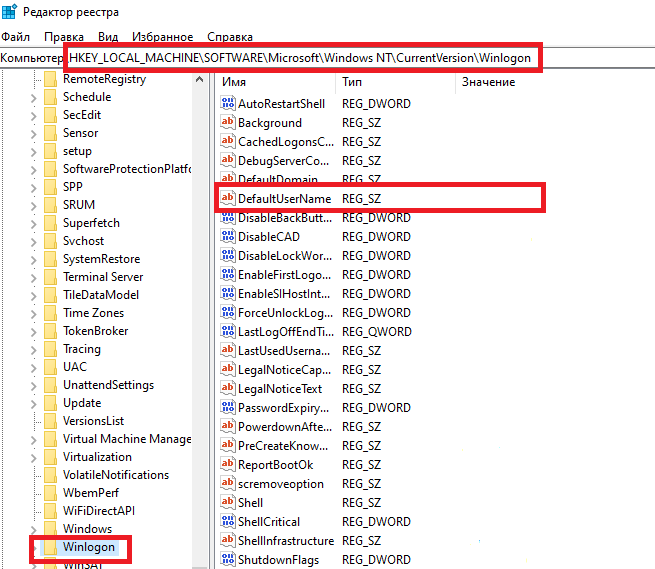The width and height of the screenshot is (655, 569).
Task: Click the tree pane scroll-up arrow
Action: [x=200, y=79]
